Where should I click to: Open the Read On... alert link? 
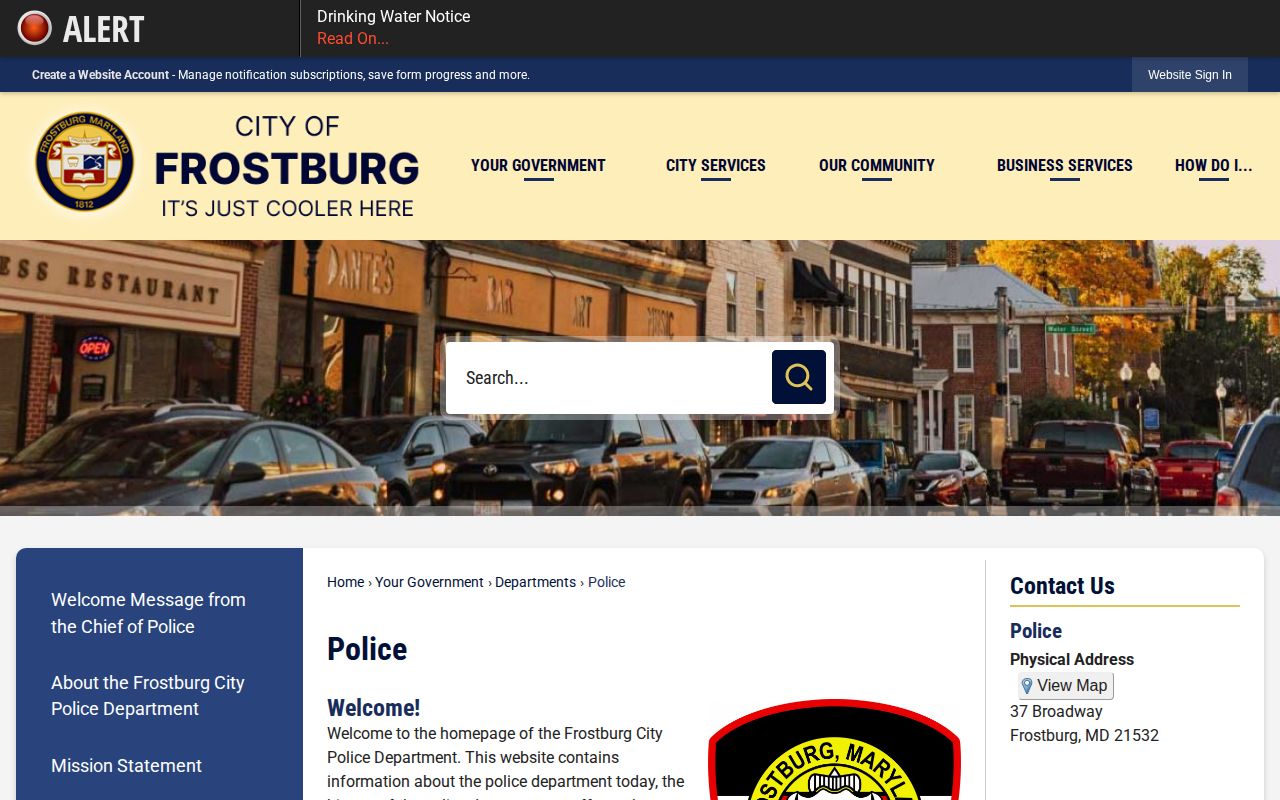(x=353, y=39)
